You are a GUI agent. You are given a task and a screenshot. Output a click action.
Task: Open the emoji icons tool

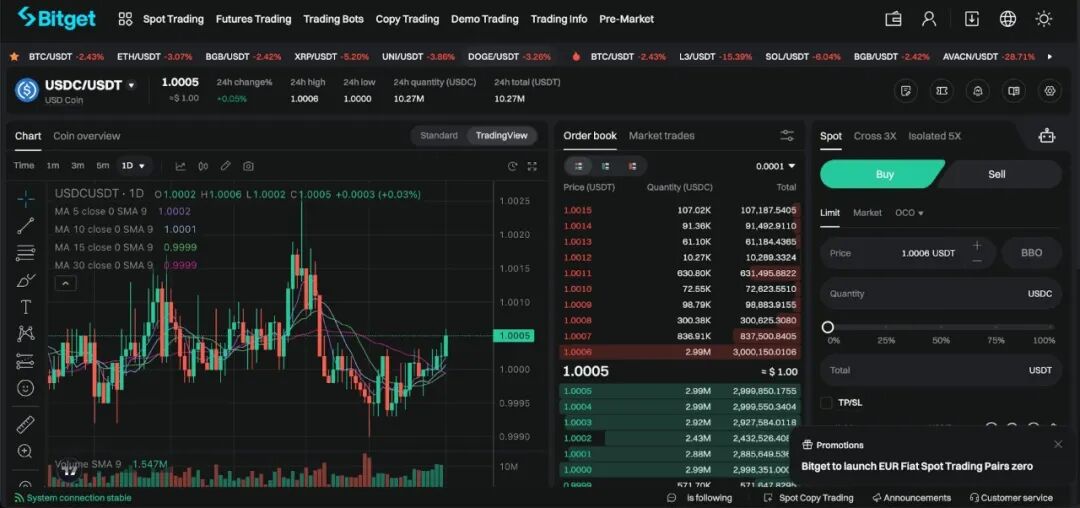coord(25,388)
